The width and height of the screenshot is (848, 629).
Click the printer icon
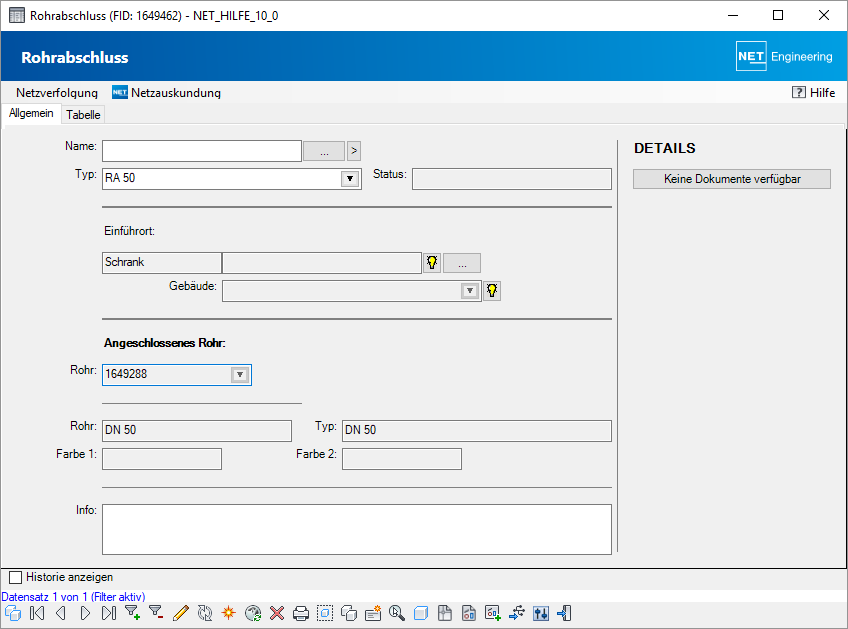[301, 613]
